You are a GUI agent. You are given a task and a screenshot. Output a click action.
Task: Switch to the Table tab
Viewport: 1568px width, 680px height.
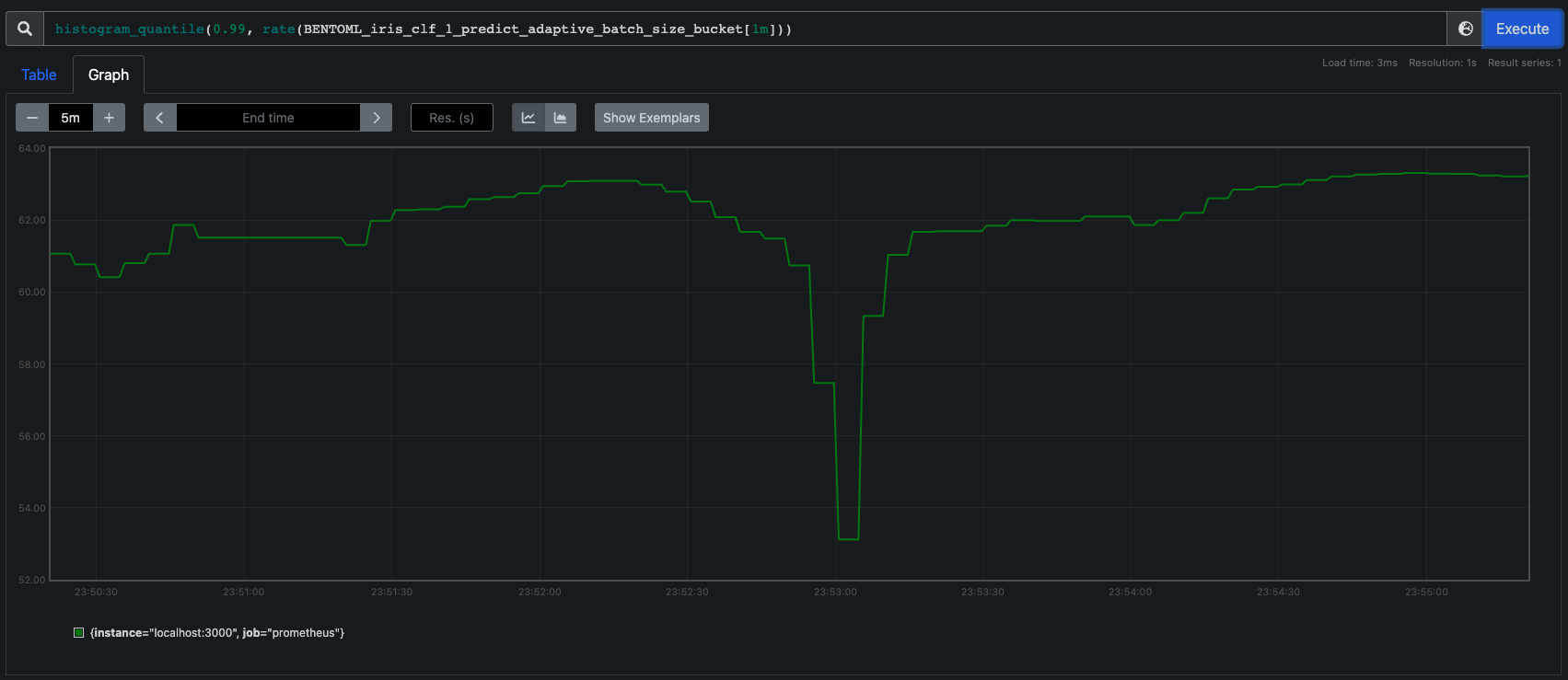point(39,75)
